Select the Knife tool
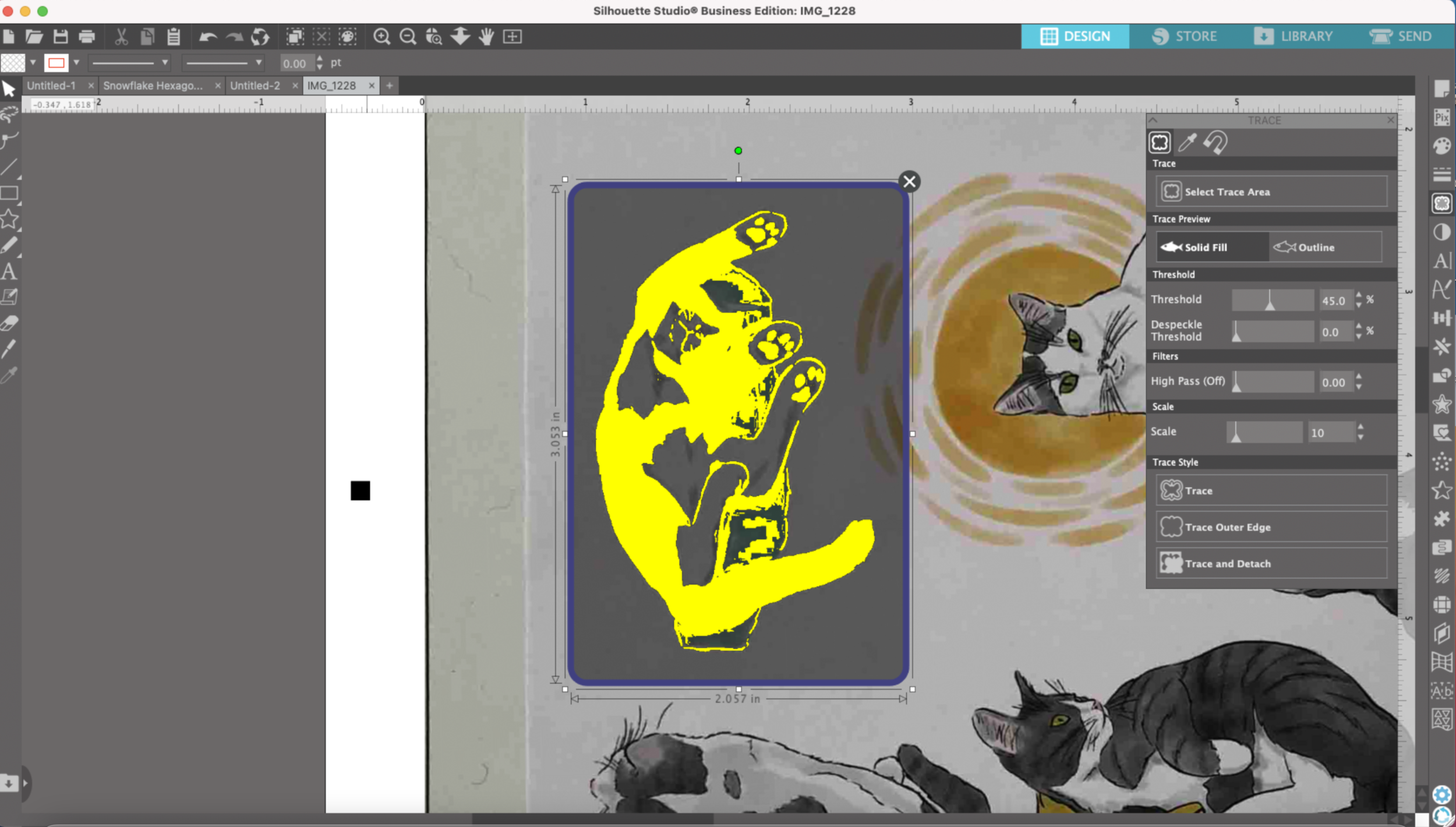This screenshot has width=1456, height=827. (9, 349)
